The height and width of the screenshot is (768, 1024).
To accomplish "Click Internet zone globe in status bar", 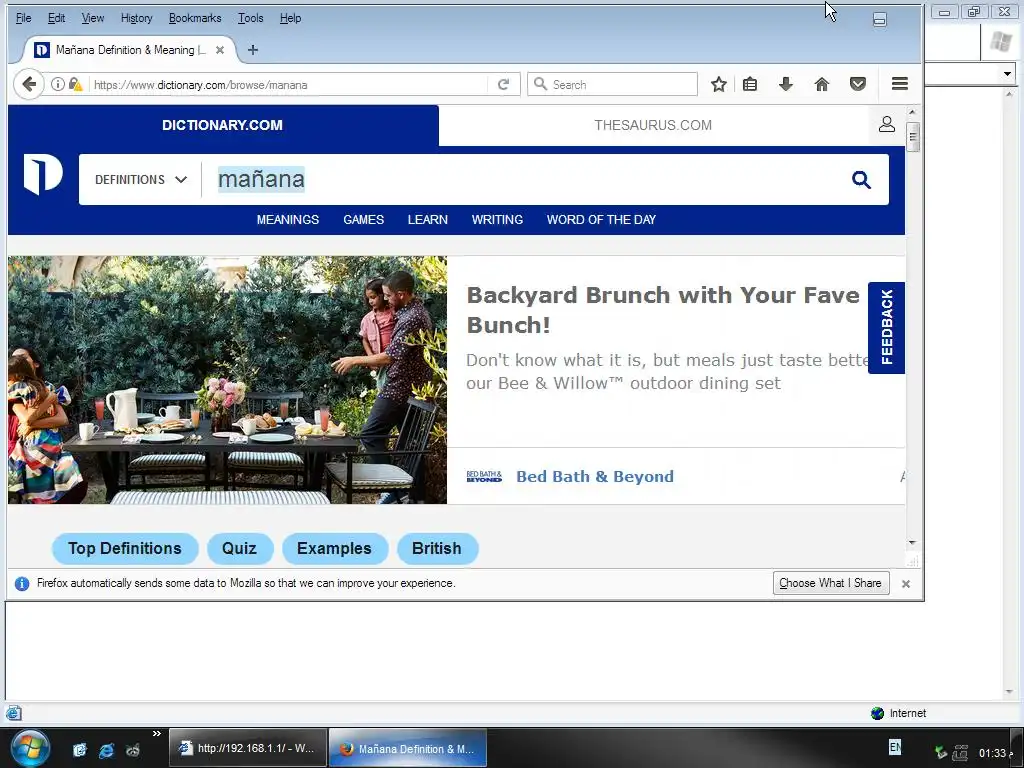I will (877, 713).
